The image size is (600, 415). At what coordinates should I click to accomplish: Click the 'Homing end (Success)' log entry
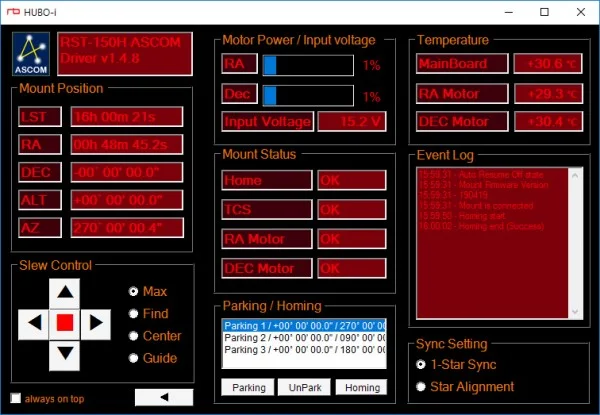point(481,226)
